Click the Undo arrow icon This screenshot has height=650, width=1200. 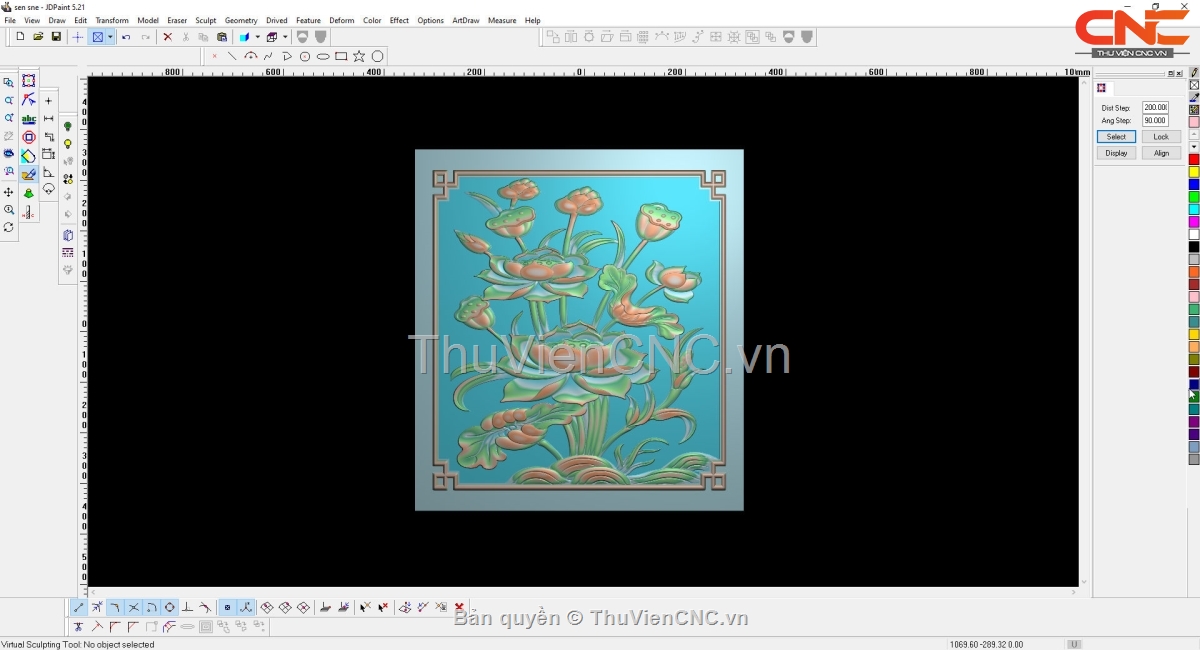[126, 37]
